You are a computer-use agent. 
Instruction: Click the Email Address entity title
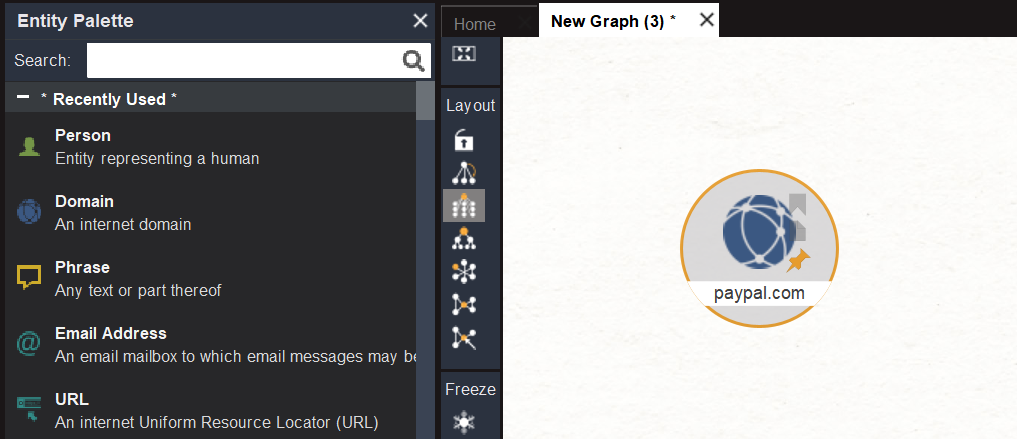[111, 333]
